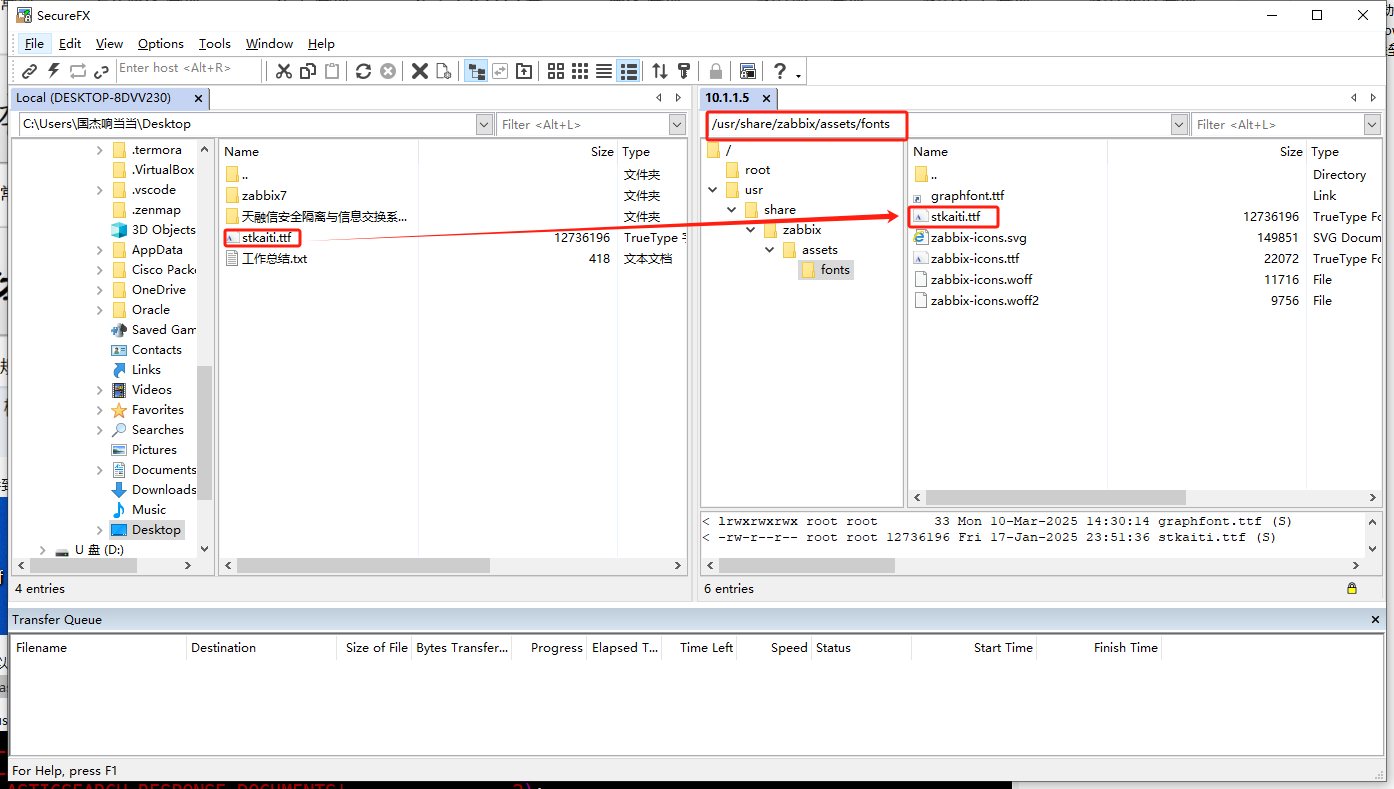Expand the .termora folder node
Screen dimensions: 1394x789
click(100, 150)
